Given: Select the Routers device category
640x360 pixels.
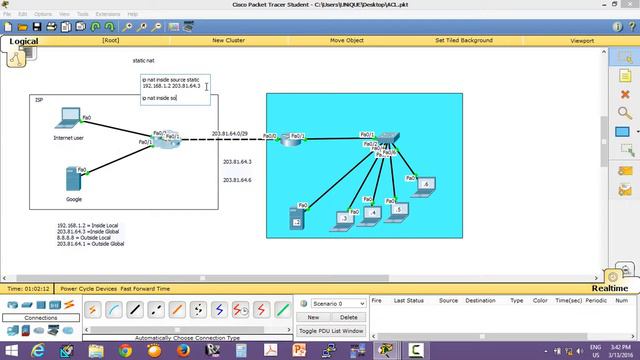Looking at the screenshot, I should point(13,305).
